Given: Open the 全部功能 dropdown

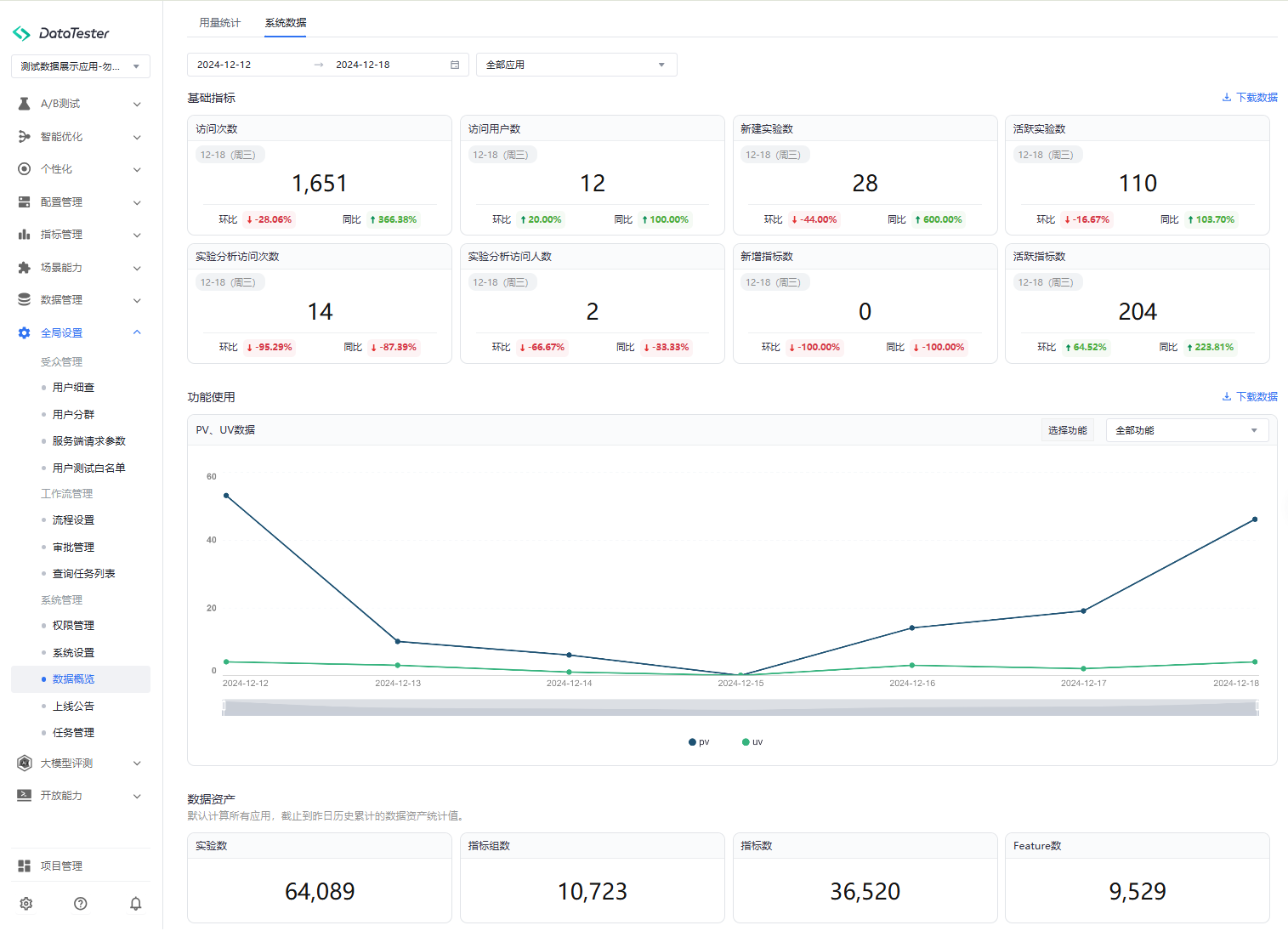Looking at the screenshot, I should [x=1187, y=430].
